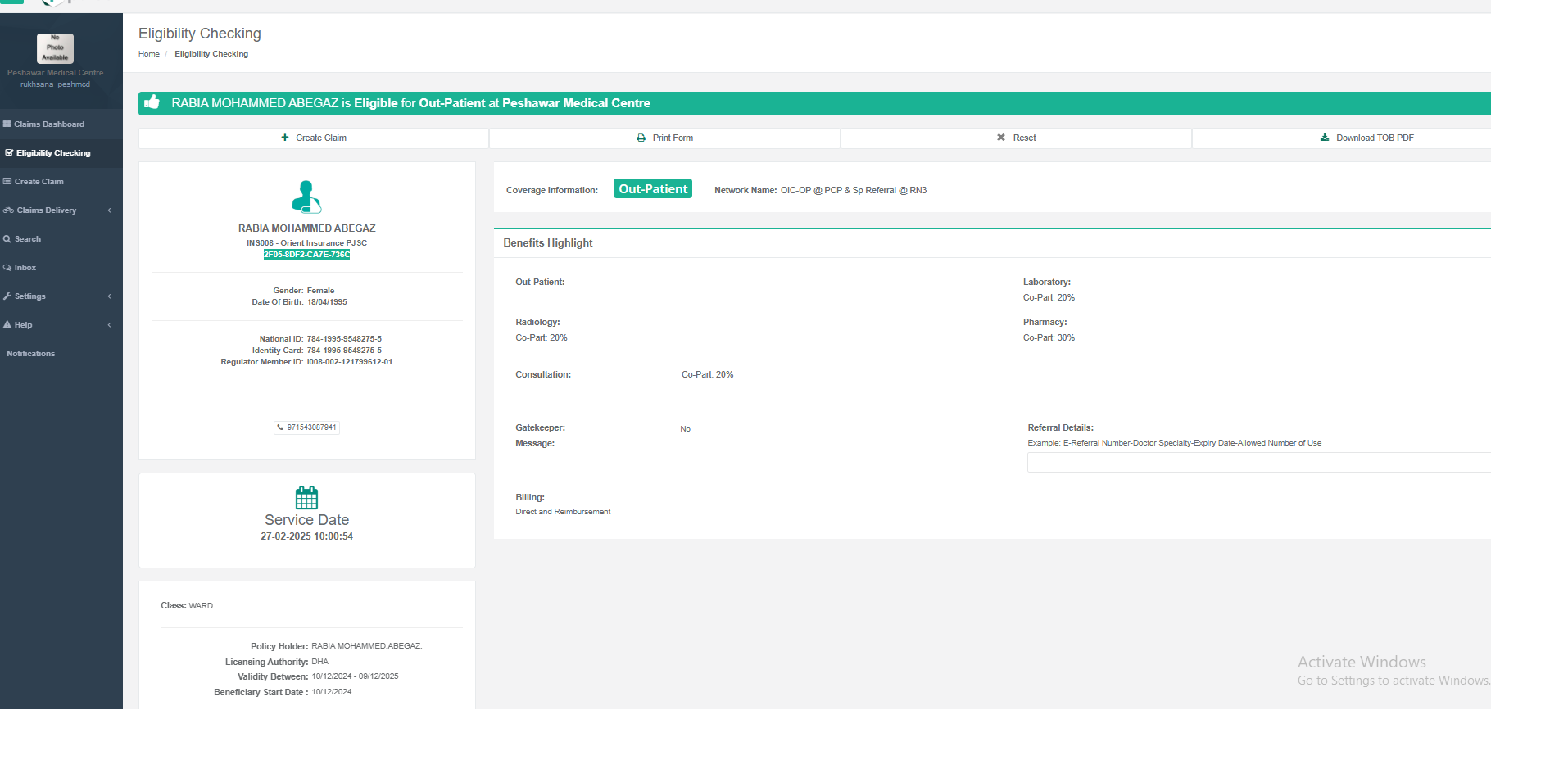Click the Service Date calendar icon
The width and height of the screenshot is (1568, 760).
(x=306, y=497)
